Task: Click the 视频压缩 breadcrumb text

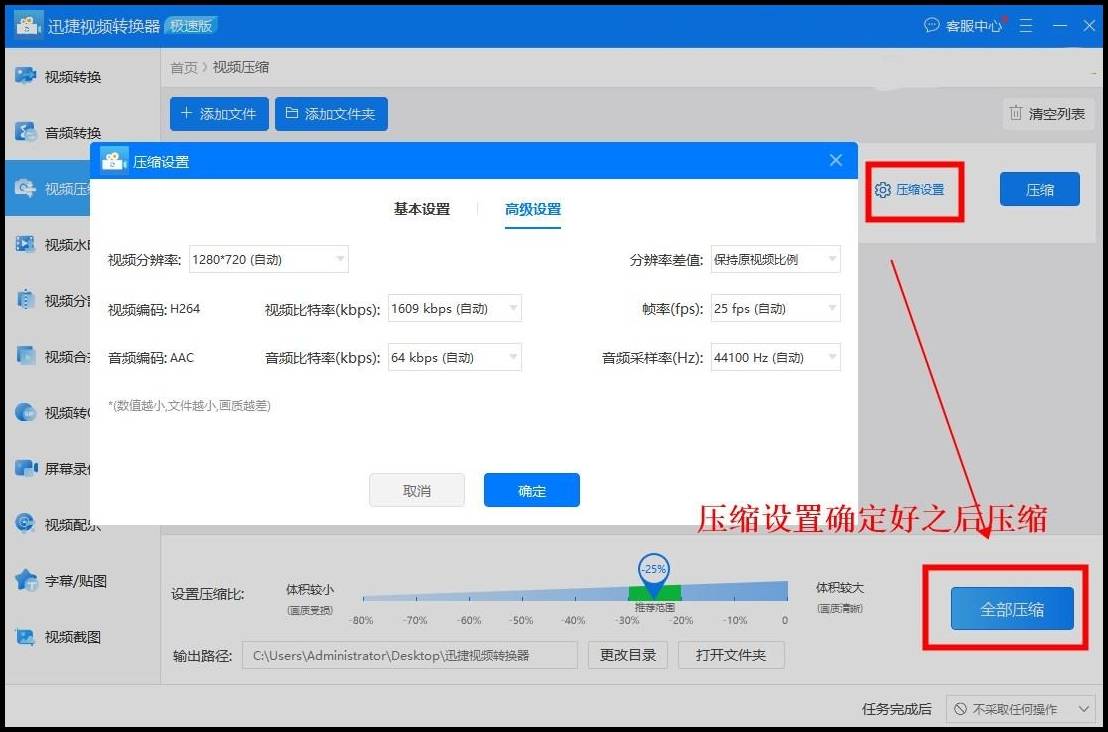Action: tap(240, 67)
